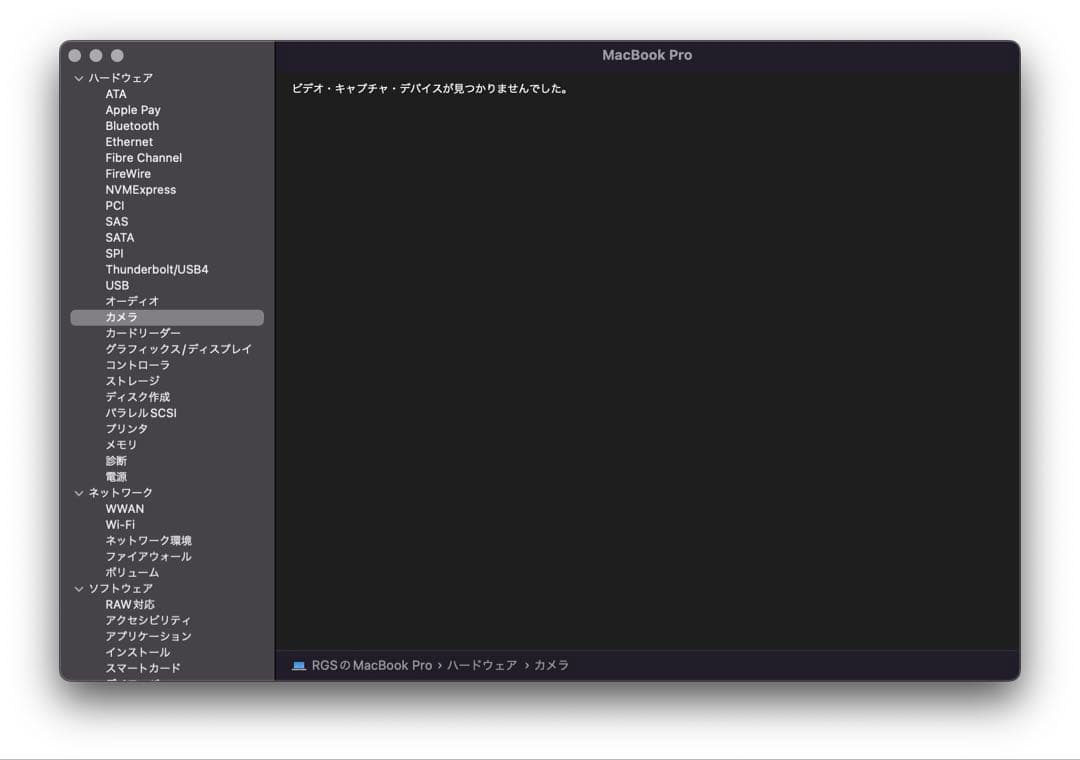Select USB in the sidebar
This screenshot has height=760, width=1080.
(x=117, y=285)
